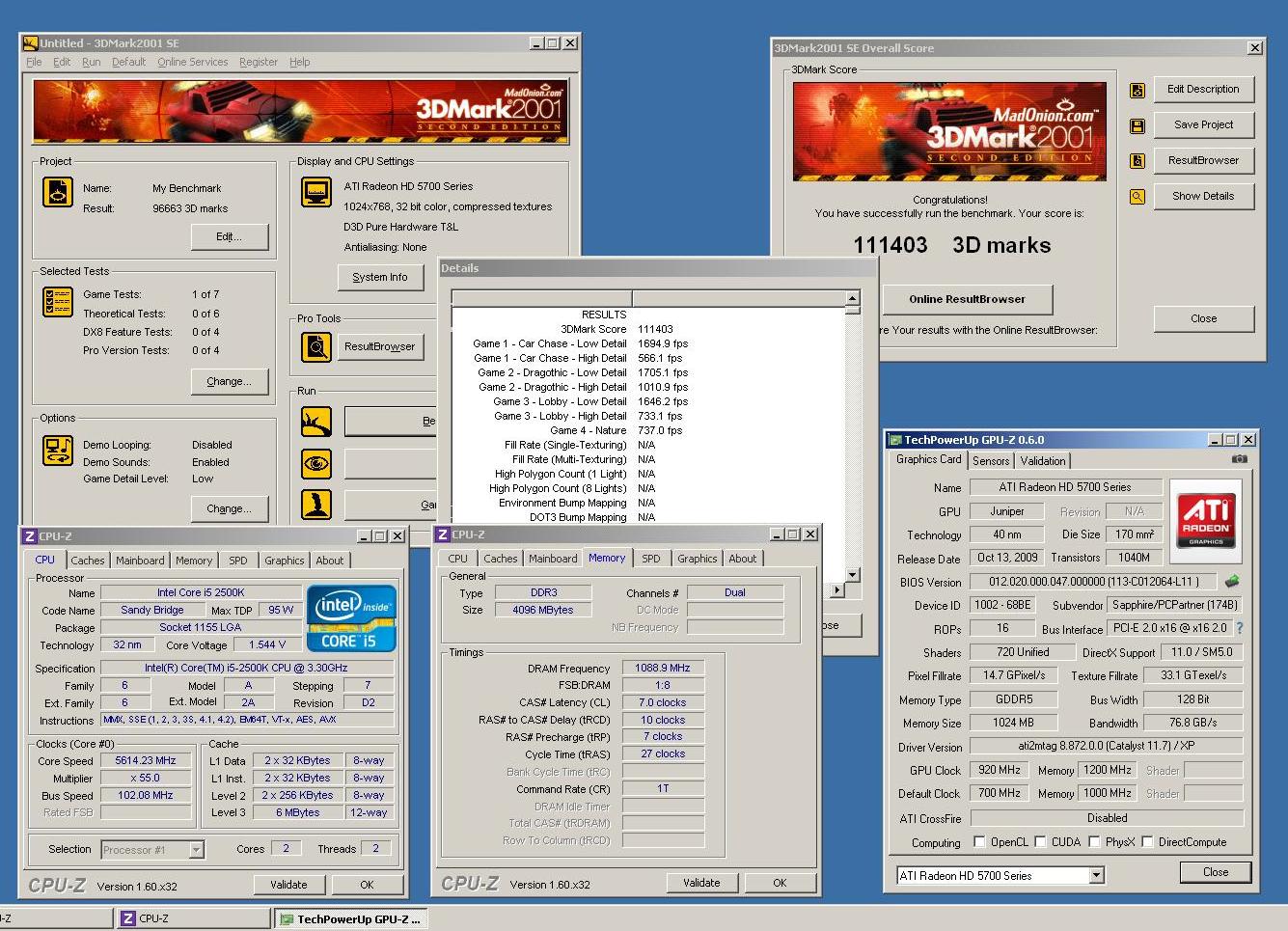Click the Core Speed 5614.23 MHz field

click(x=145, y=760)
